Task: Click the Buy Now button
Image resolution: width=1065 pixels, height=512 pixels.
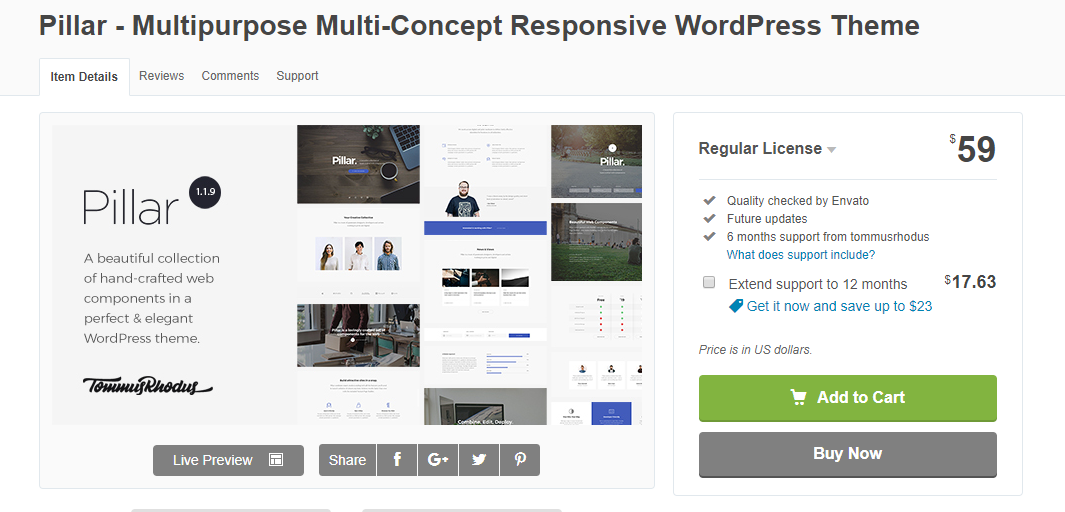Action: pyautogui.click(x=848, y=454)
